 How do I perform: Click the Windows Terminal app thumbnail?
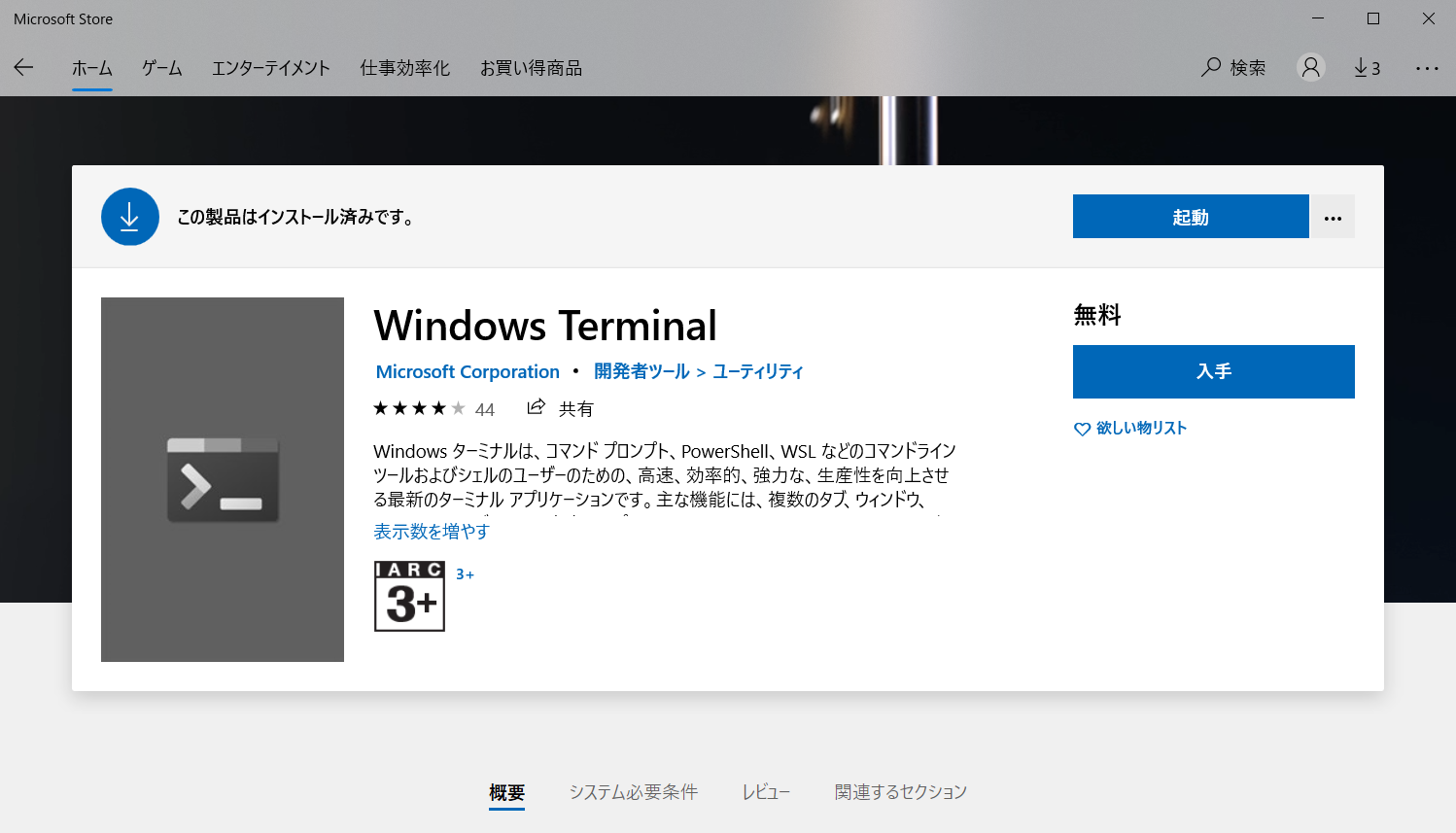click(222, 479)
